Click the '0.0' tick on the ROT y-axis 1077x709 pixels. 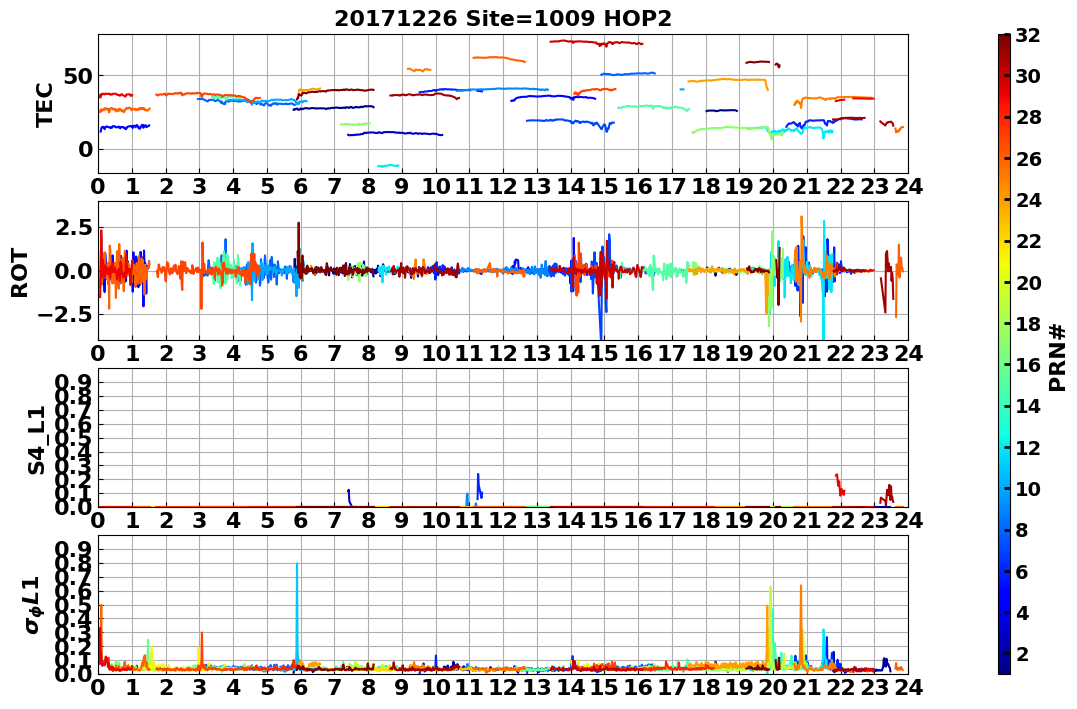73,271
